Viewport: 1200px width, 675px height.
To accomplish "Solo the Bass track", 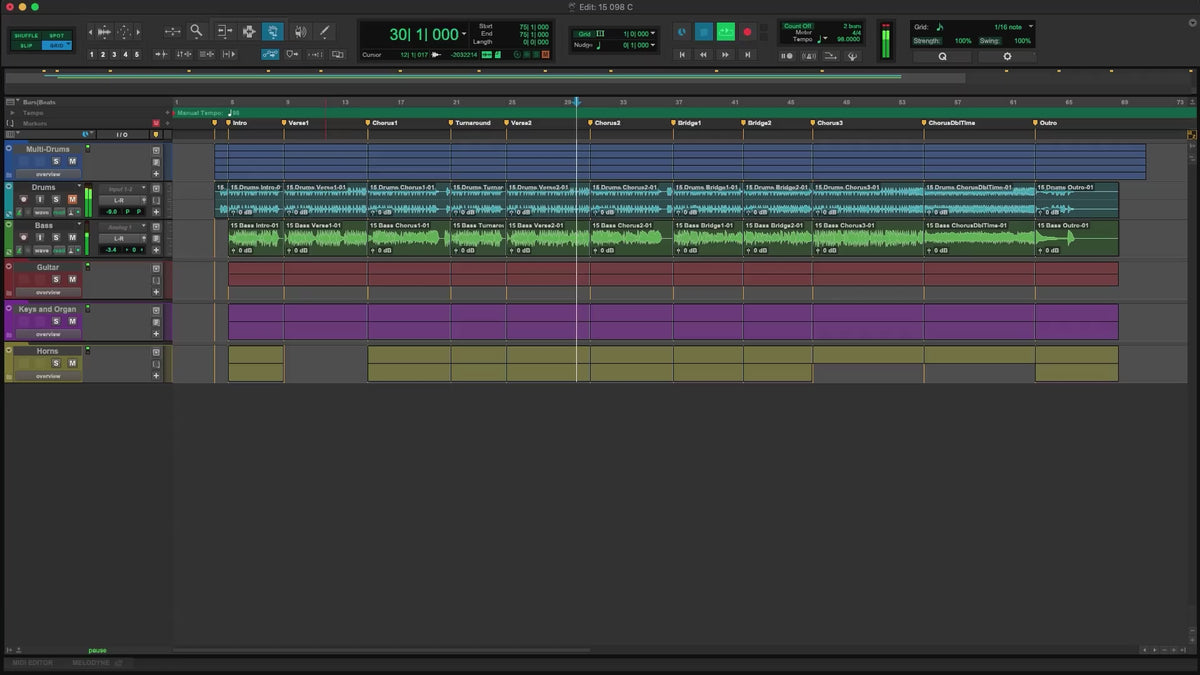I will pyautogui.click(x=56, y=238).
